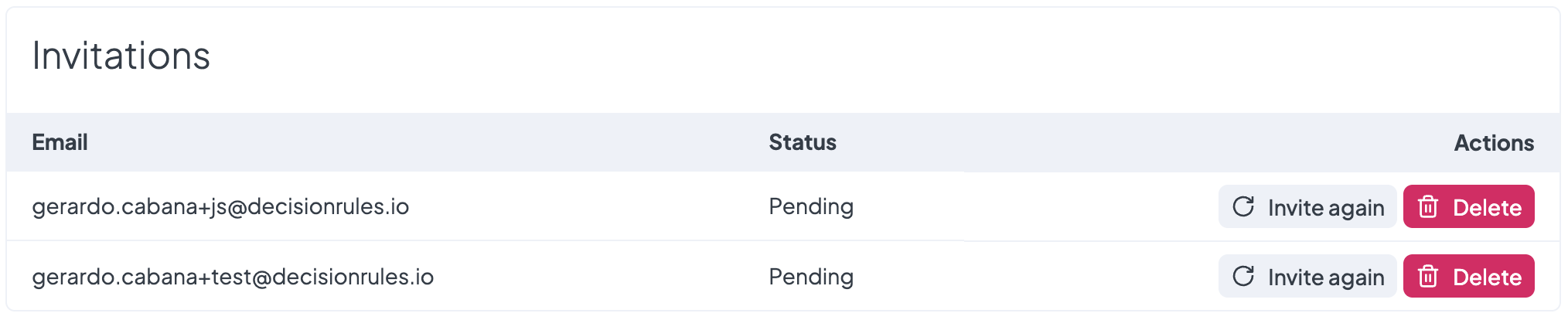Click the refresh icon for gerardo.cabana+test invitation

(x=1243, y=276)
